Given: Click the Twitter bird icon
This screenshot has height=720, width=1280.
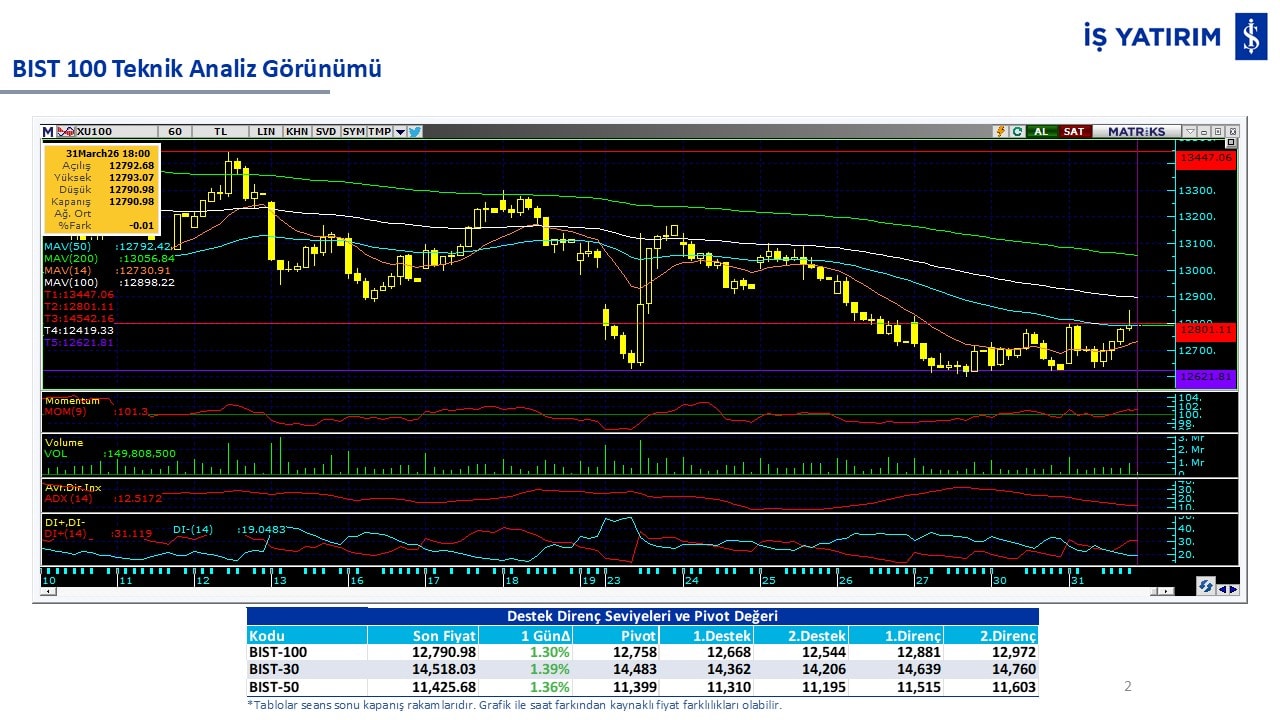Looking at the screenshot, I should 414,131.
